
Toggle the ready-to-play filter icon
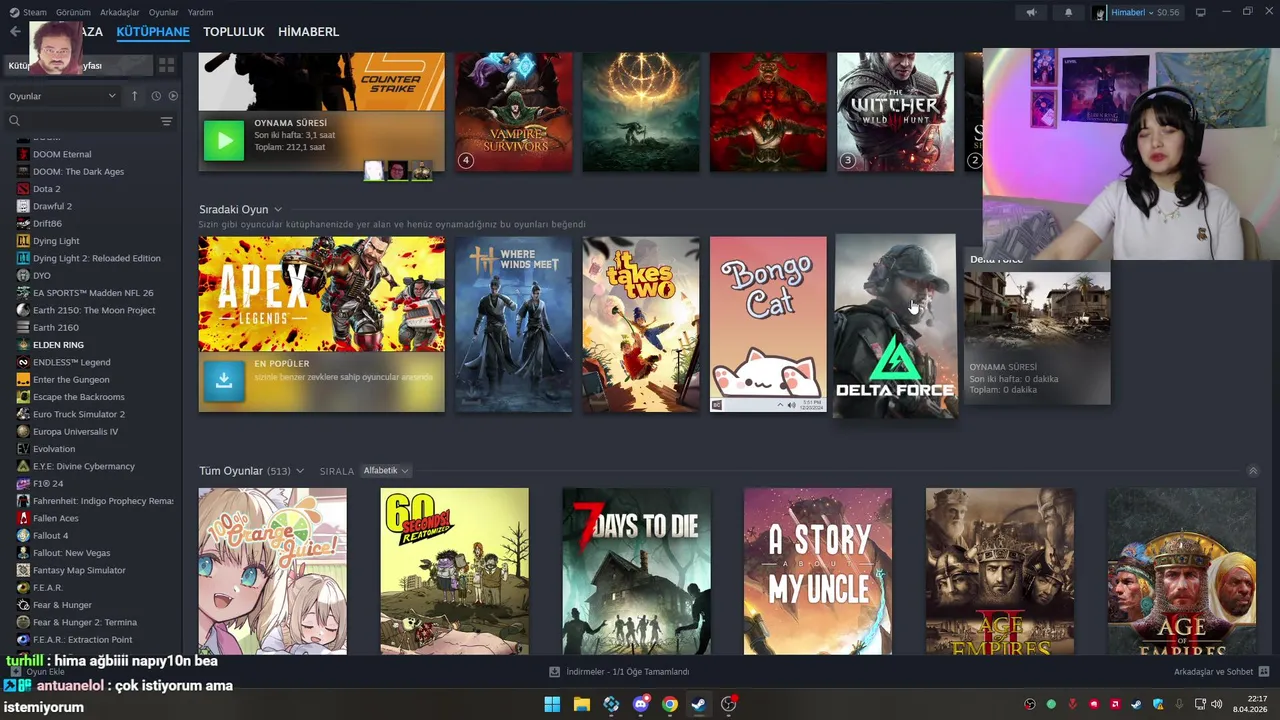173,96
